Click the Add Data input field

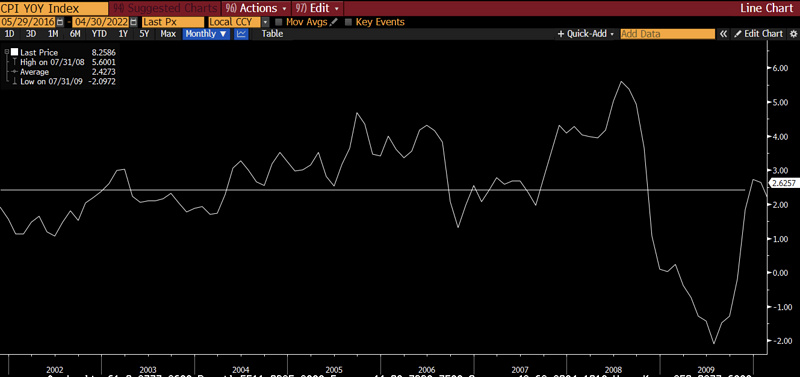667,34
